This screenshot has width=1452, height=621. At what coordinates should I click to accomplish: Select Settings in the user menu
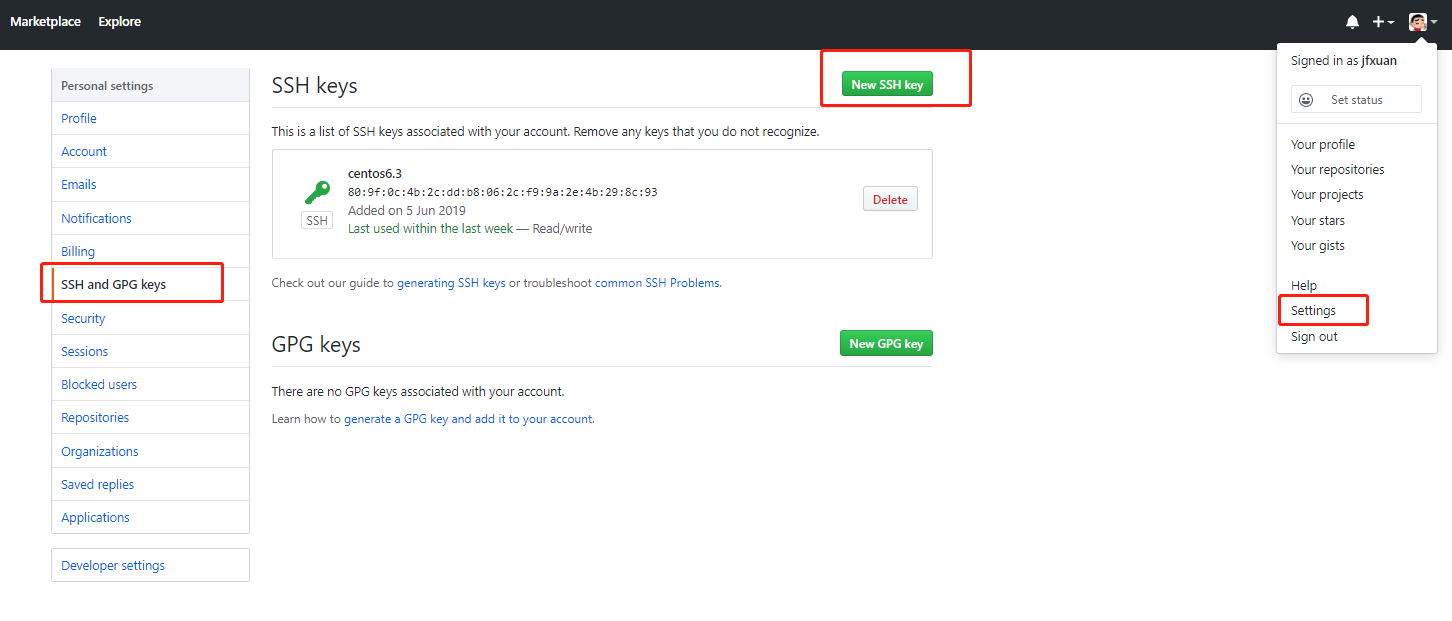pos(1313,310)
